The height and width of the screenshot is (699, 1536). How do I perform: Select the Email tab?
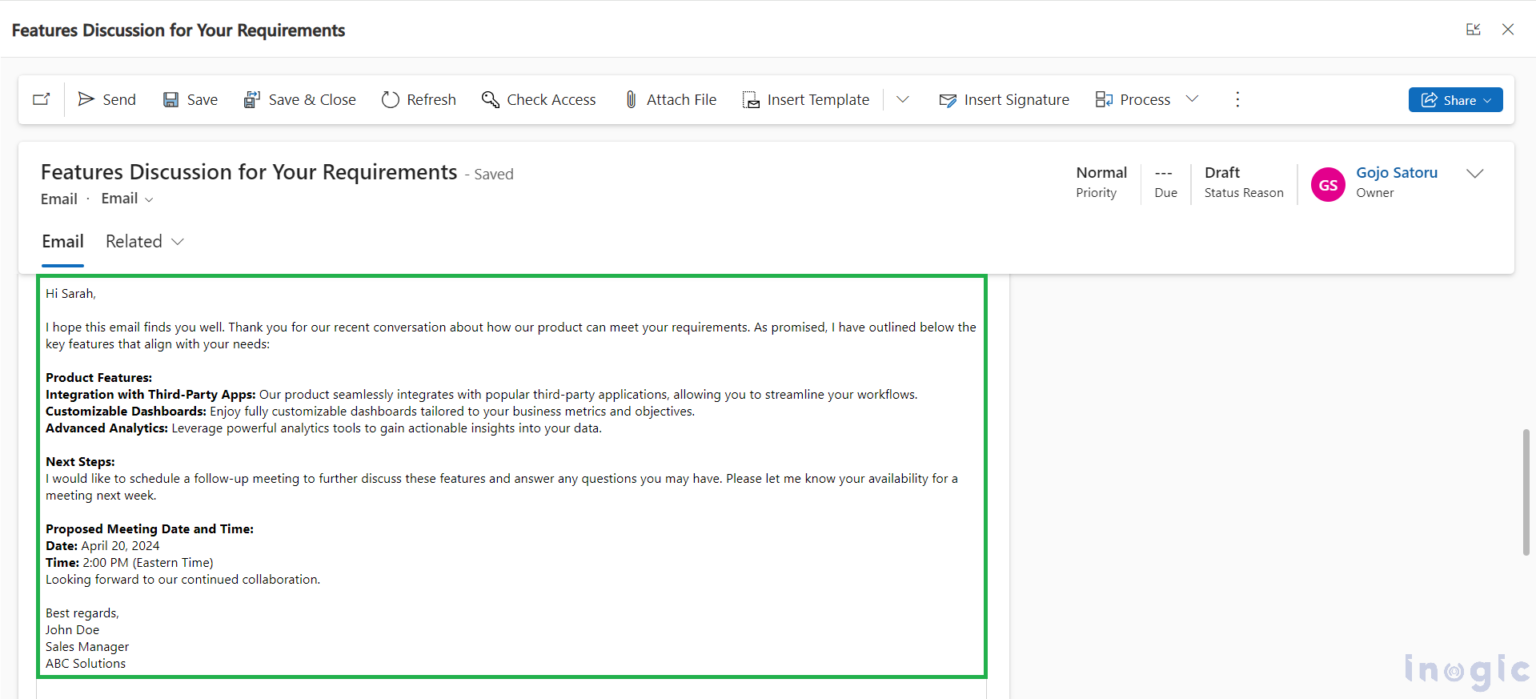click(62, 241)
